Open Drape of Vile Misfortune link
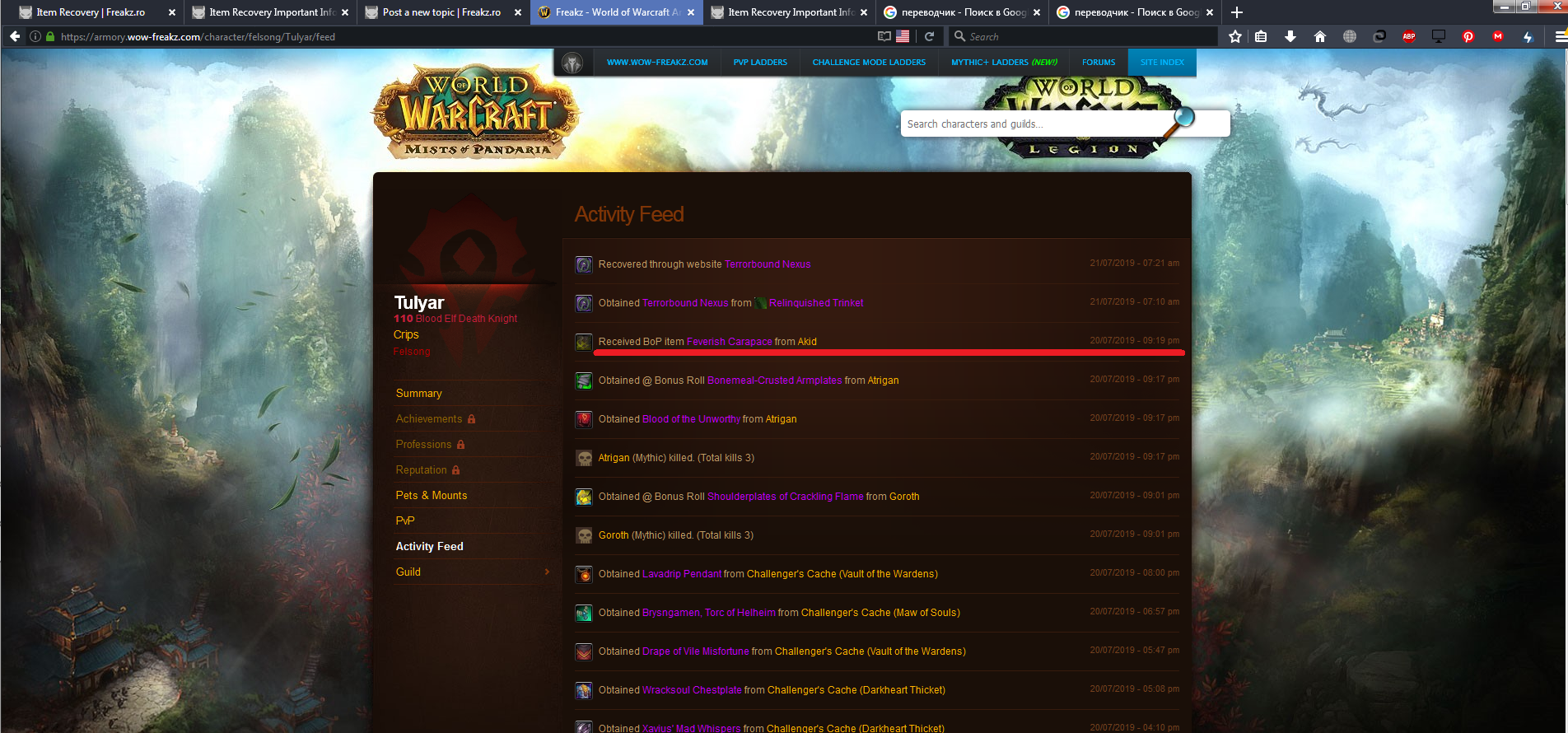Image resolution: width=1568 pixels, height=733 pixels. pos(696,651)
